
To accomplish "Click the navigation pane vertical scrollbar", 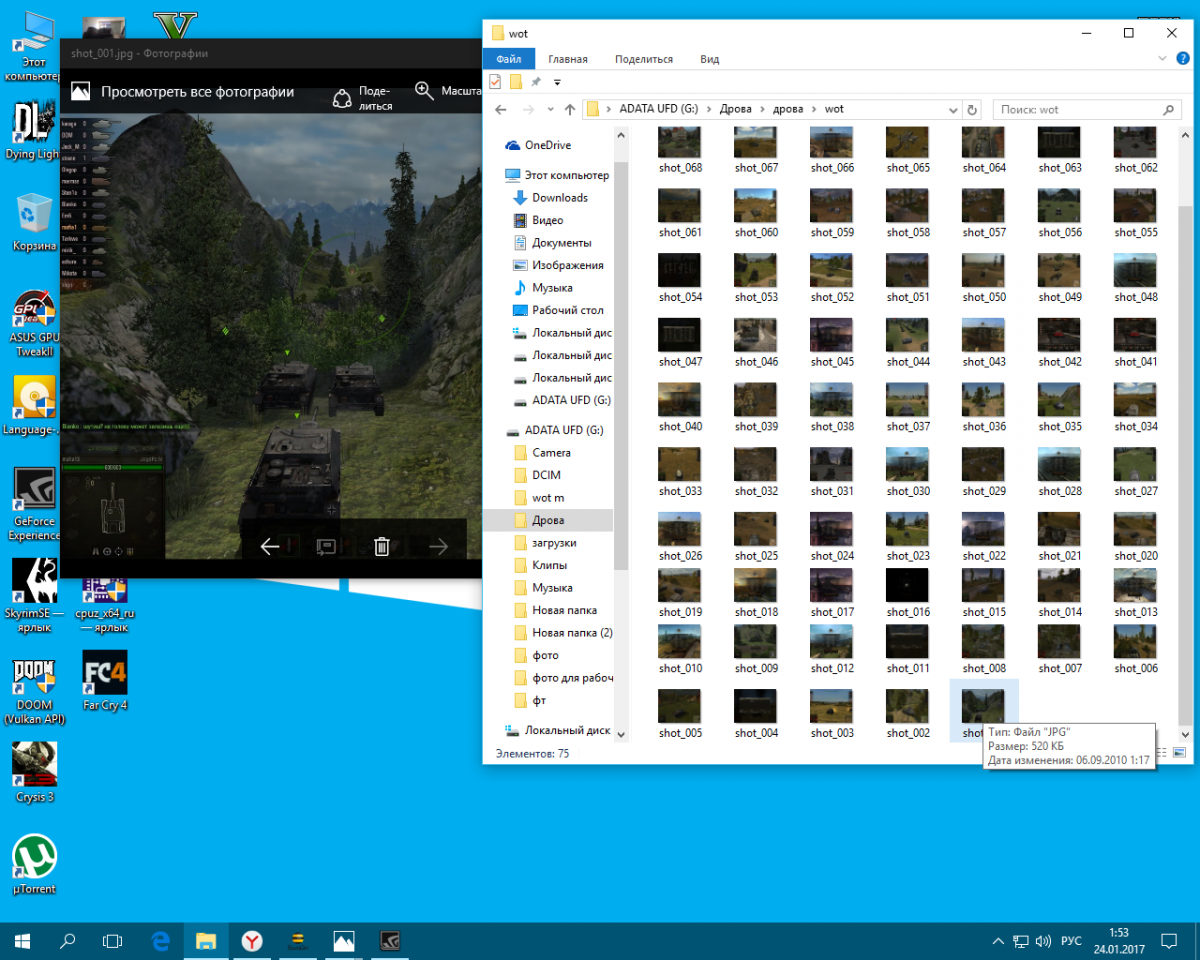I will point(621,365).
